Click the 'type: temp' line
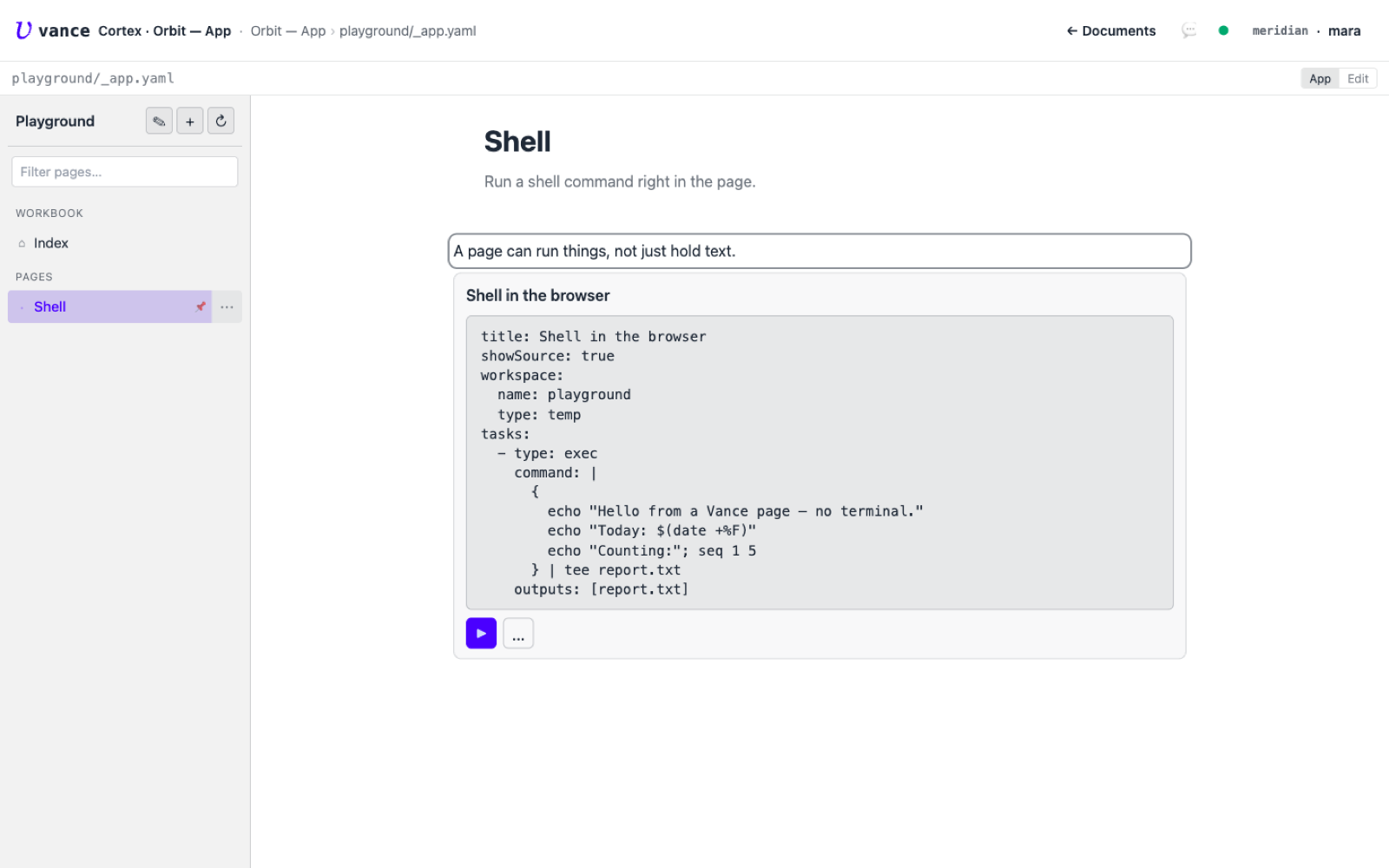 (539, 415)
